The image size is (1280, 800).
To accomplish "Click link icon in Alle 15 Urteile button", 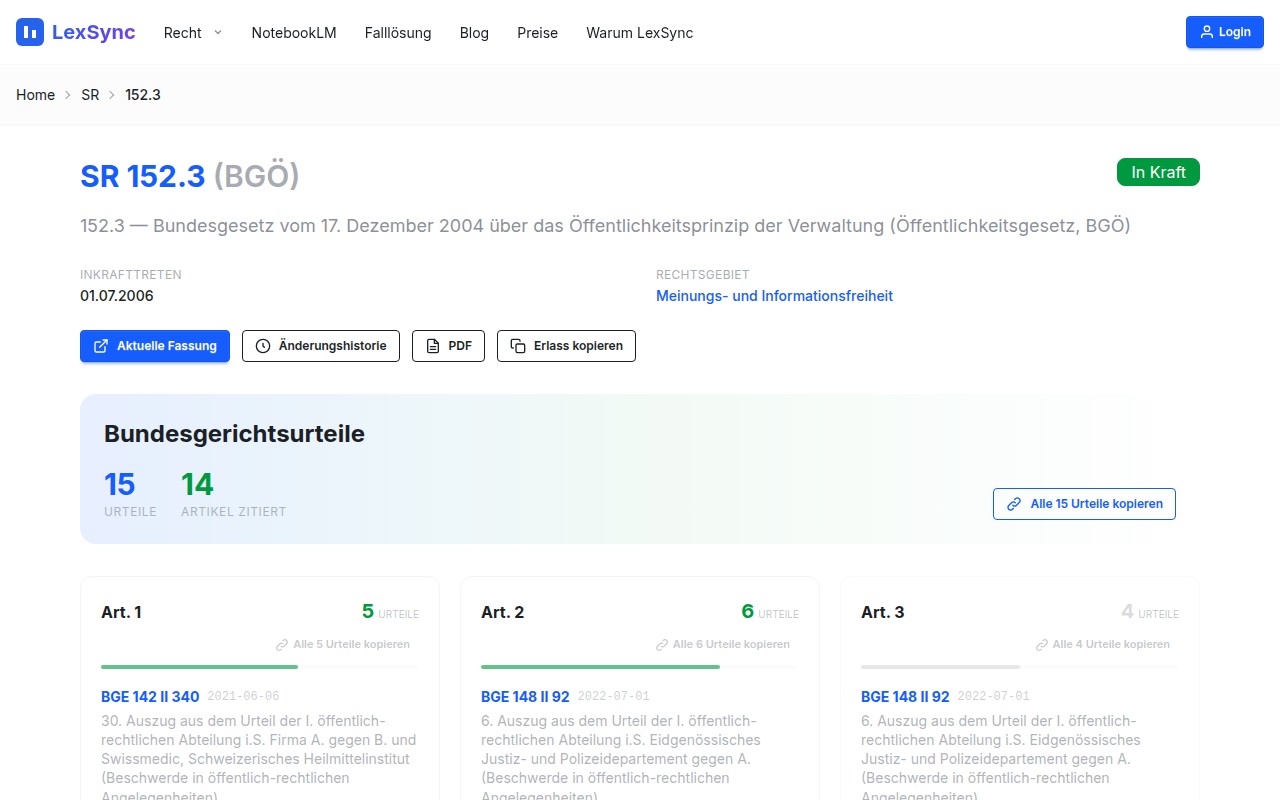I will point(1014,504).
